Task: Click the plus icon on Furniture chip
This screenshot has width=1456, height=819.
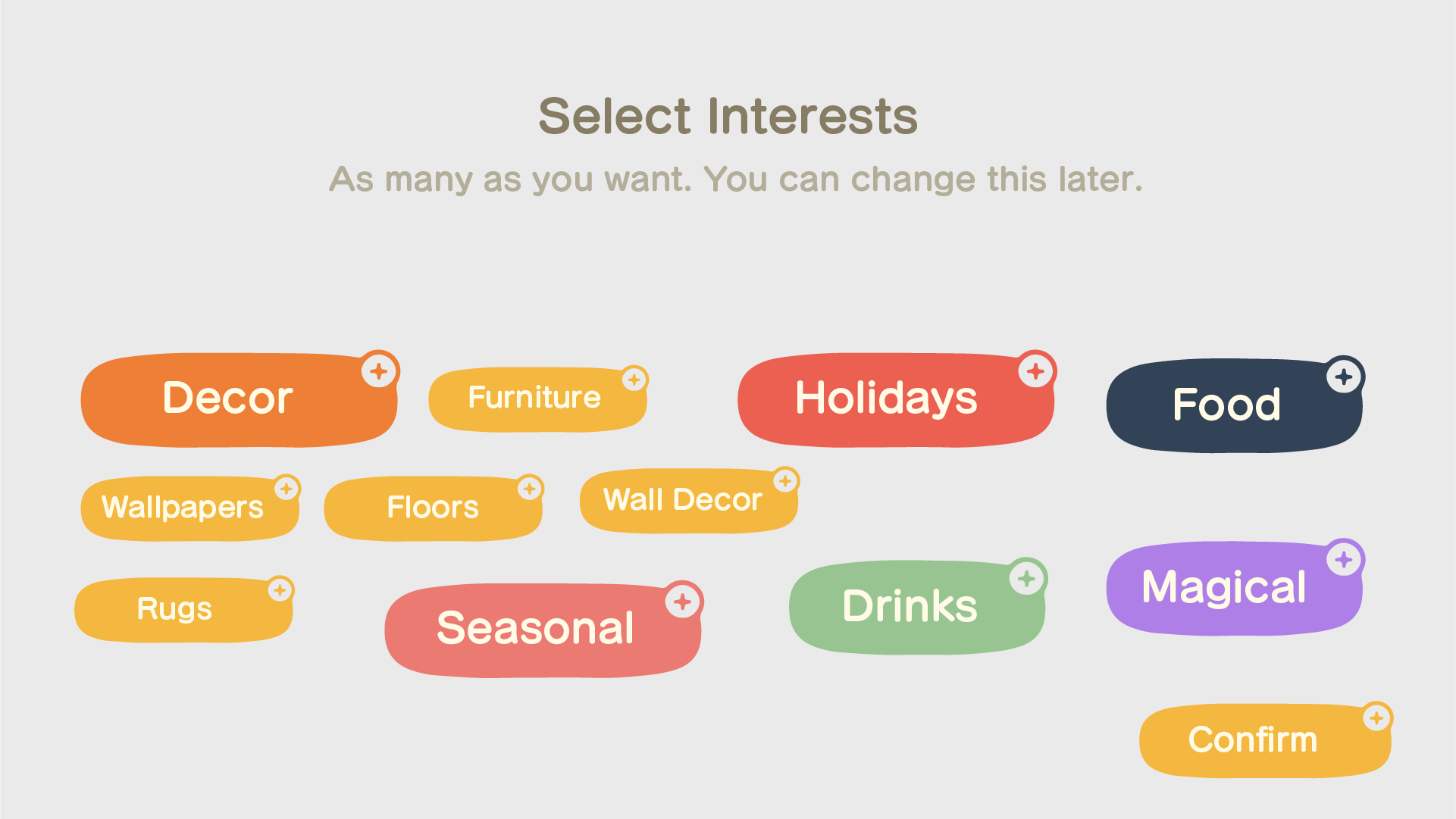Action: [634, 380]
